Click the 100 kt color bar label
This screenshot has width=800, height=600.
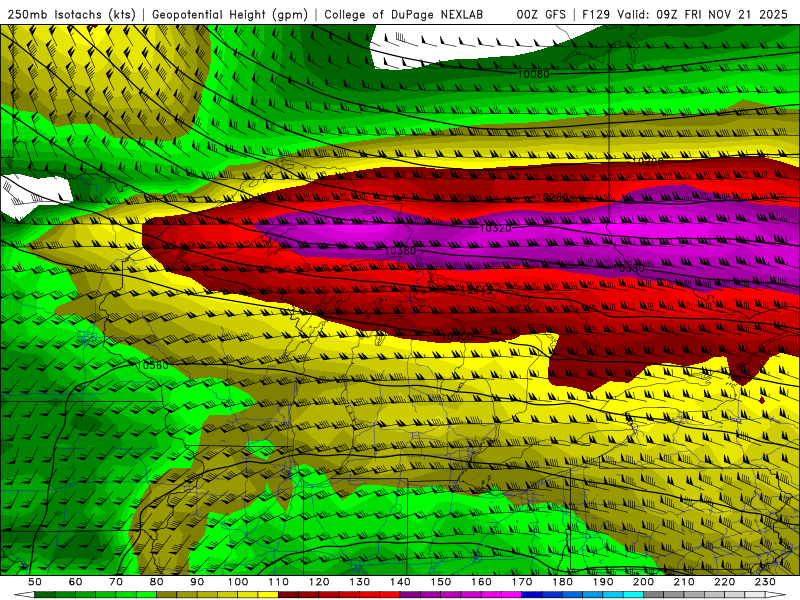tap(238, 582)
